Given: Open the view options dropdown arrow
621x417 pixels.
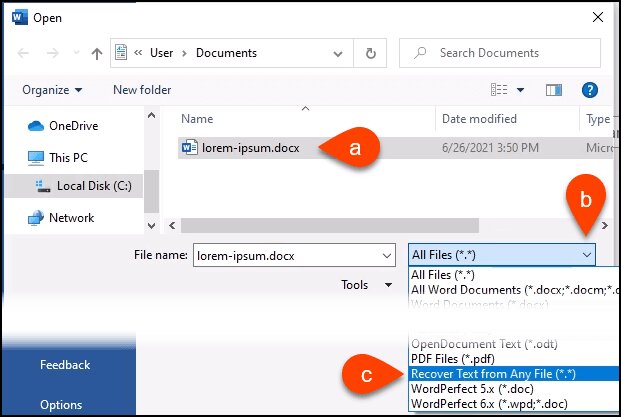Looking at the screenshot, I should (x=520, y=90).
